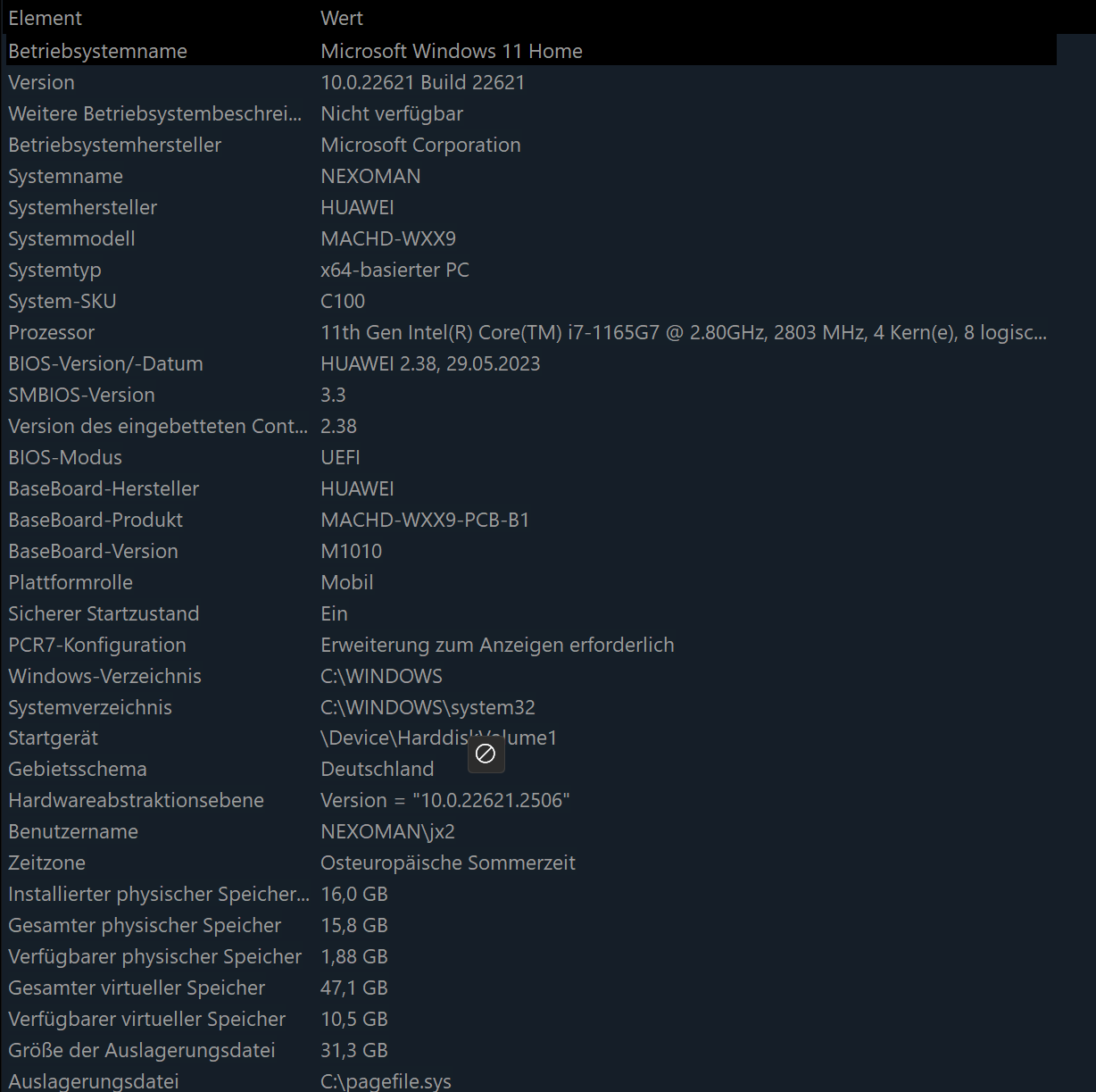Select the Hardwareabstraktionsebene row label

point(137,800)
